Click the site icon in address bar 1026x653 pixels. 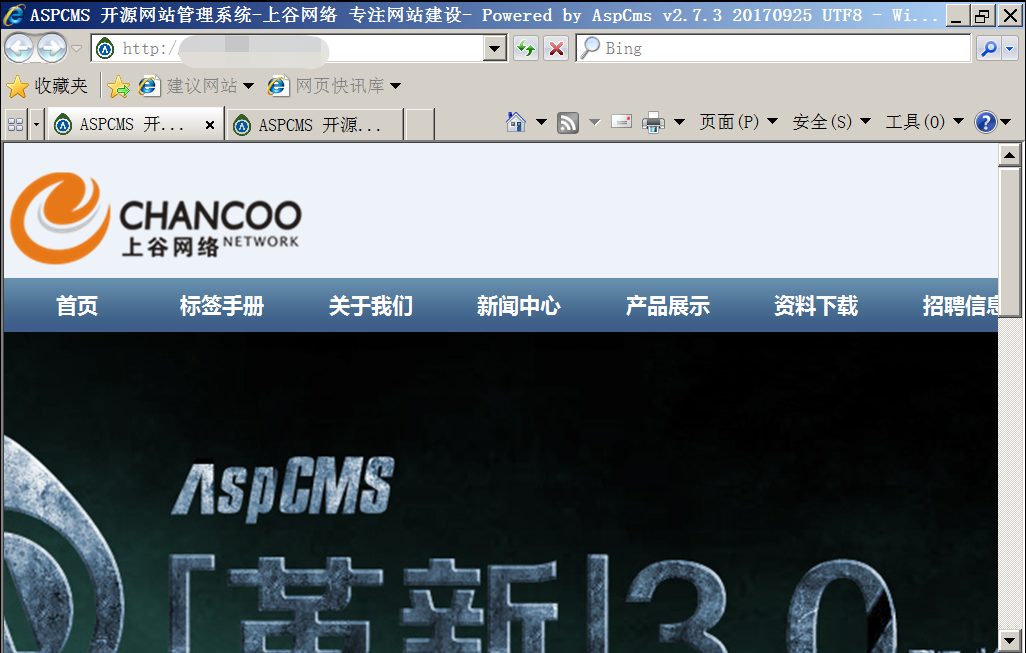point(105,48)
